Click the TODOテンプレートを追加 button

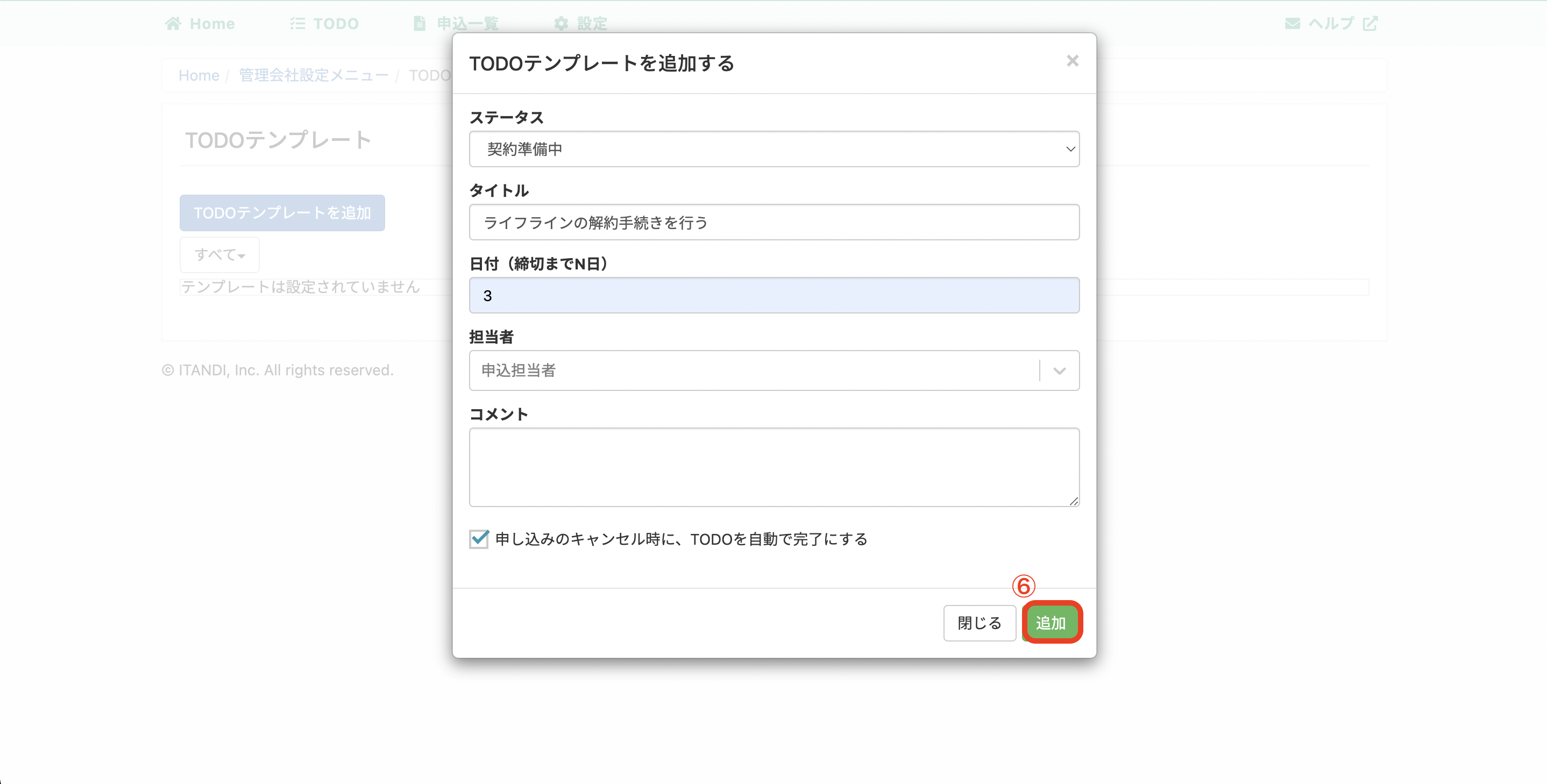pyautogui.click(x=282, y=212)
